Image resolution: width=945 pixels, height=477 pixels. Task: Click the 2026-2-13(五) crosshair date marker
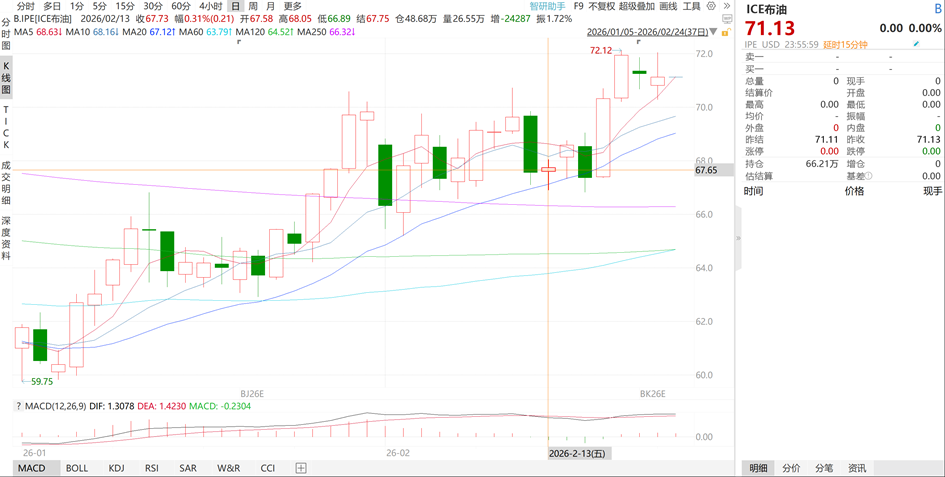click(579, 453)
